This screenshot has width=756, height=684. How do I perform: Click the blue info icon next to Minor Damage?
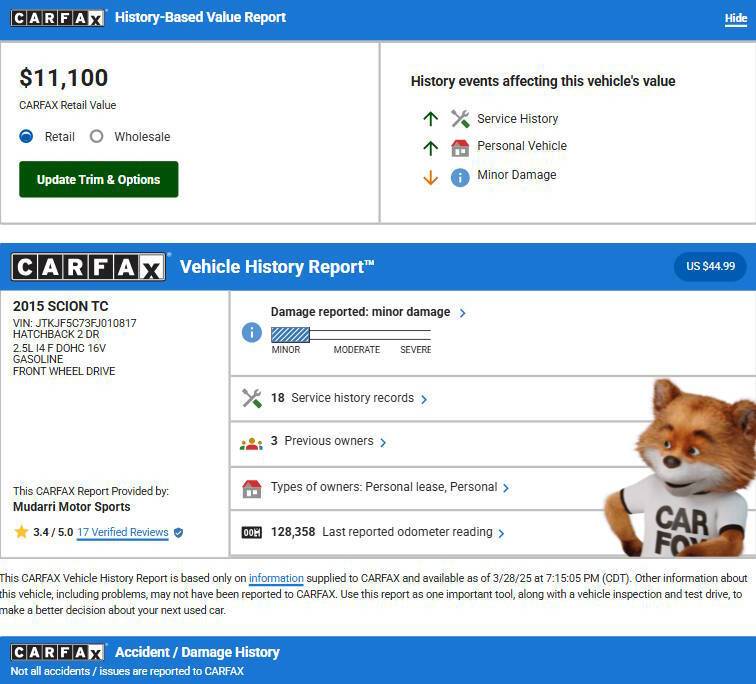point(460,177)
